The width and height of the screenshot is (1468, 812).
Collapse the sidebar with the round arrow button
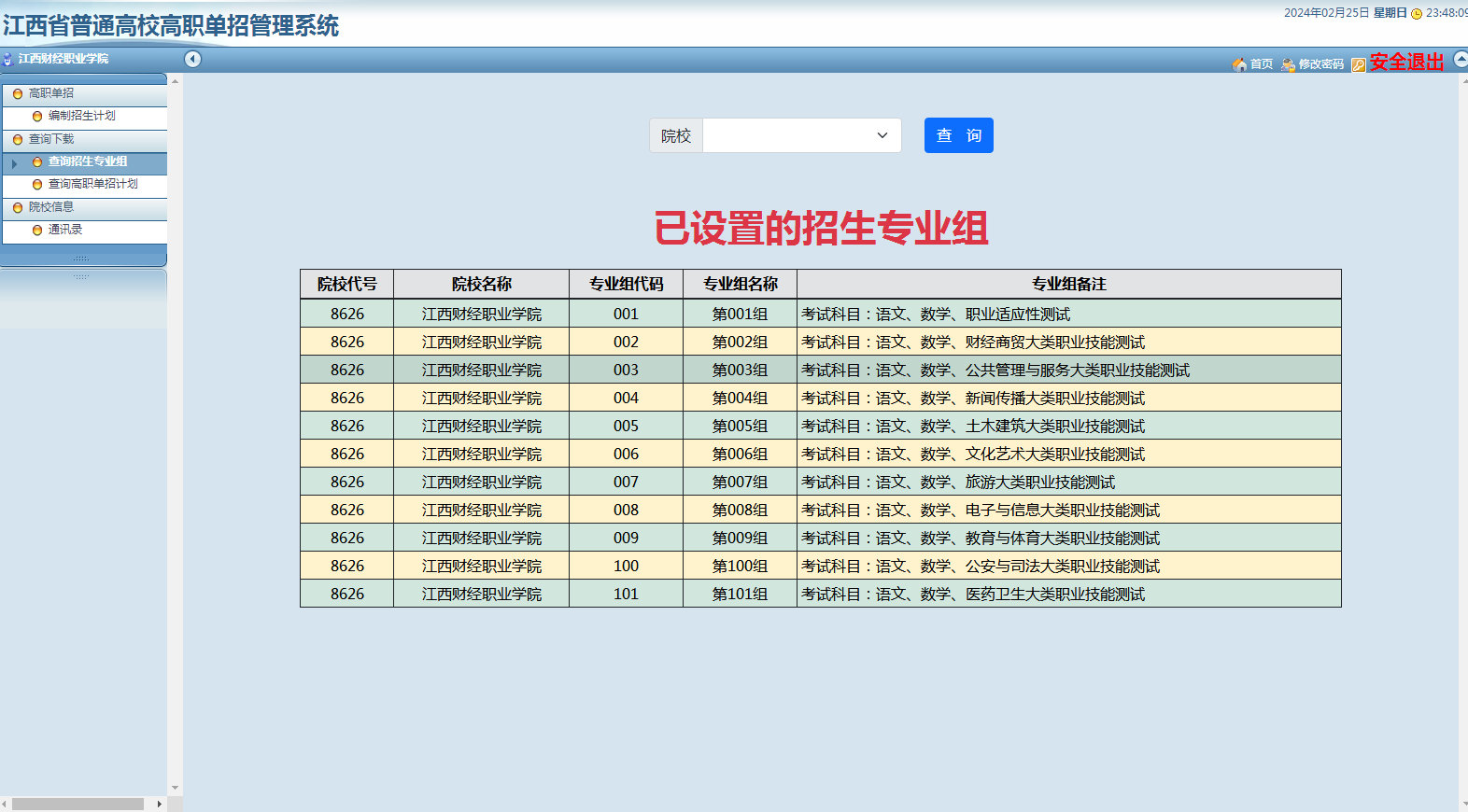192,60
